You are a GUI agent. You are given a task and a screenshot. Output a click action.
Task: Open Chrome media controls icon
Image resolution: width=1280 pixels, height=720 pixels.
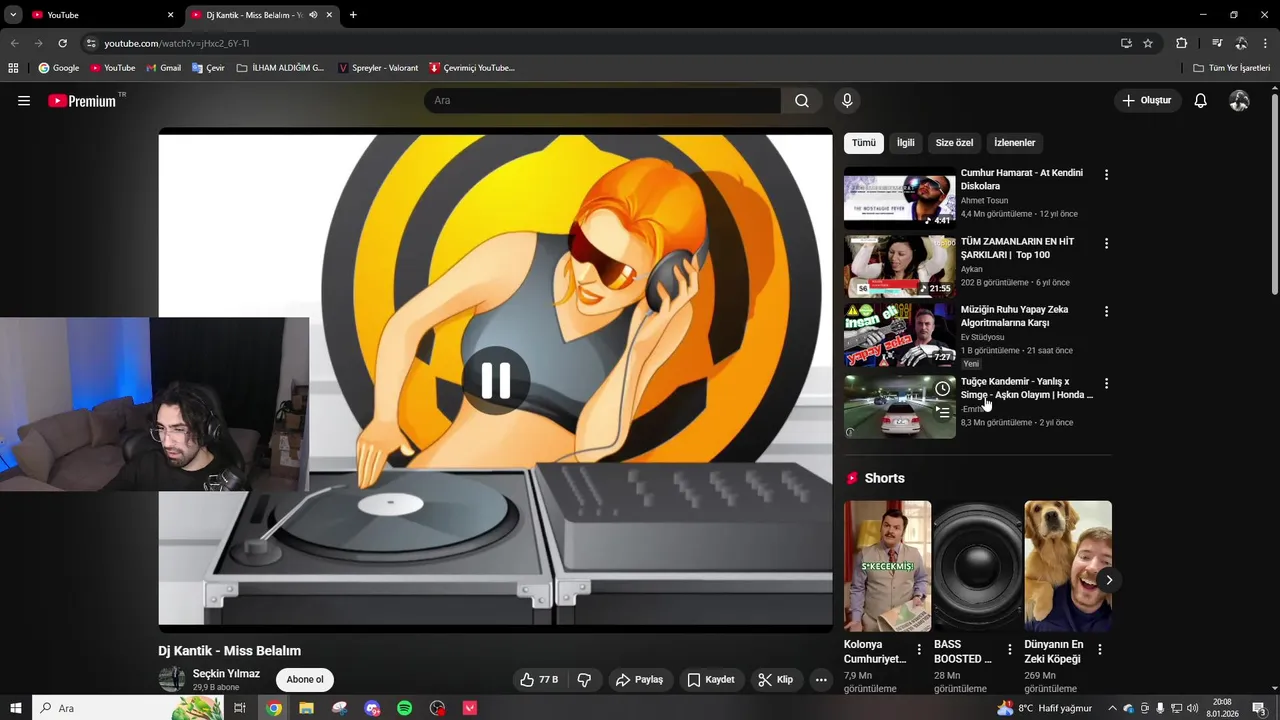click(1217, 43)
